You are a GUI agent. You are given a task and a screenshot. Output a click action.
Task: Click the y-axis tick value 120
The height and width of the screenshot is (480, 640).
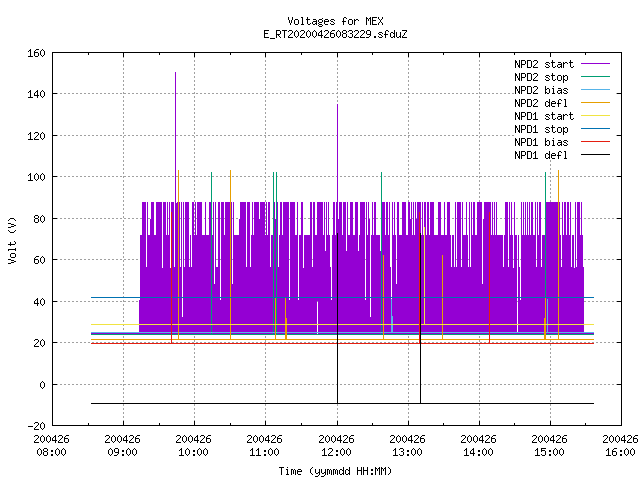click(x=36, y=136)
